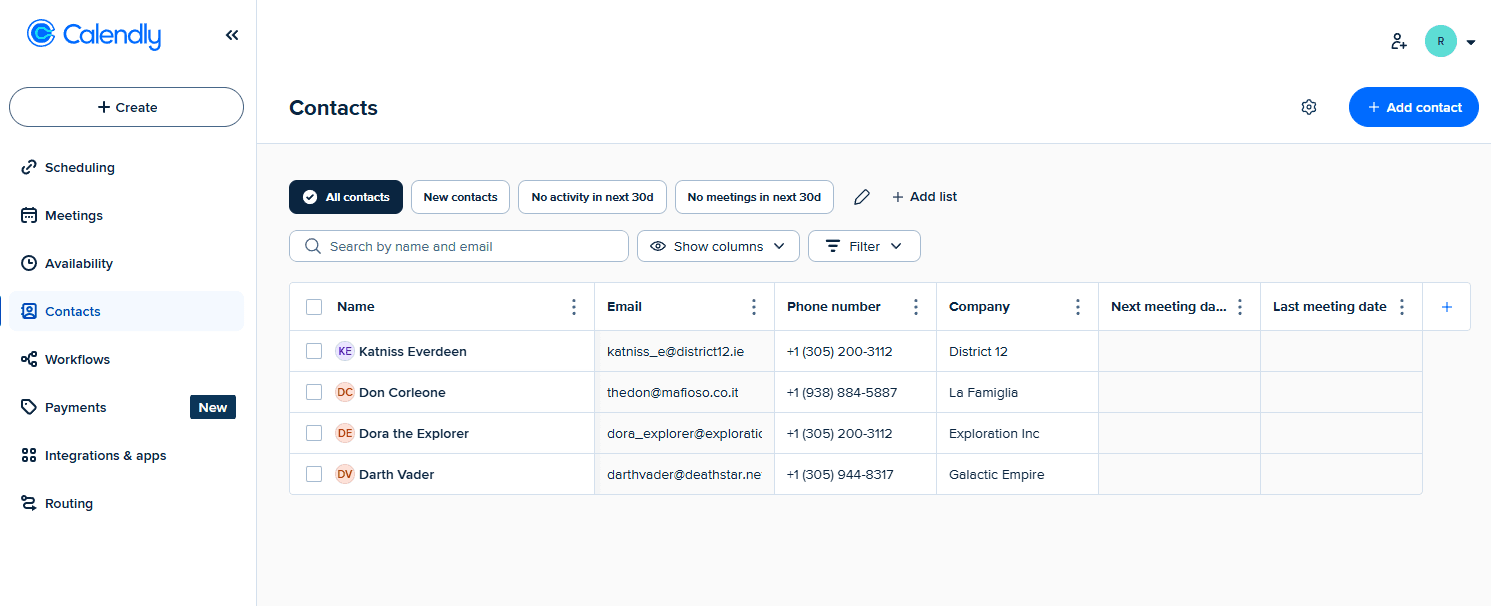Collapse the sidebar with double-chevron icon
Screen dimensions: 1491x606
[232, 35]
